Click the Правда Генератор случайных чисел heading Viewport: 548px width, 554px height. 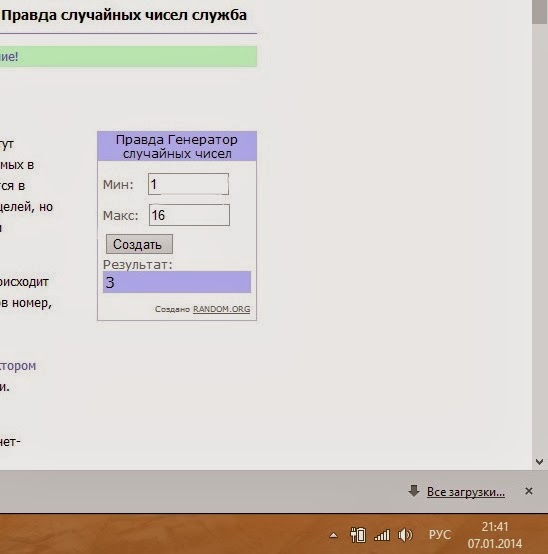pos(177,146)
